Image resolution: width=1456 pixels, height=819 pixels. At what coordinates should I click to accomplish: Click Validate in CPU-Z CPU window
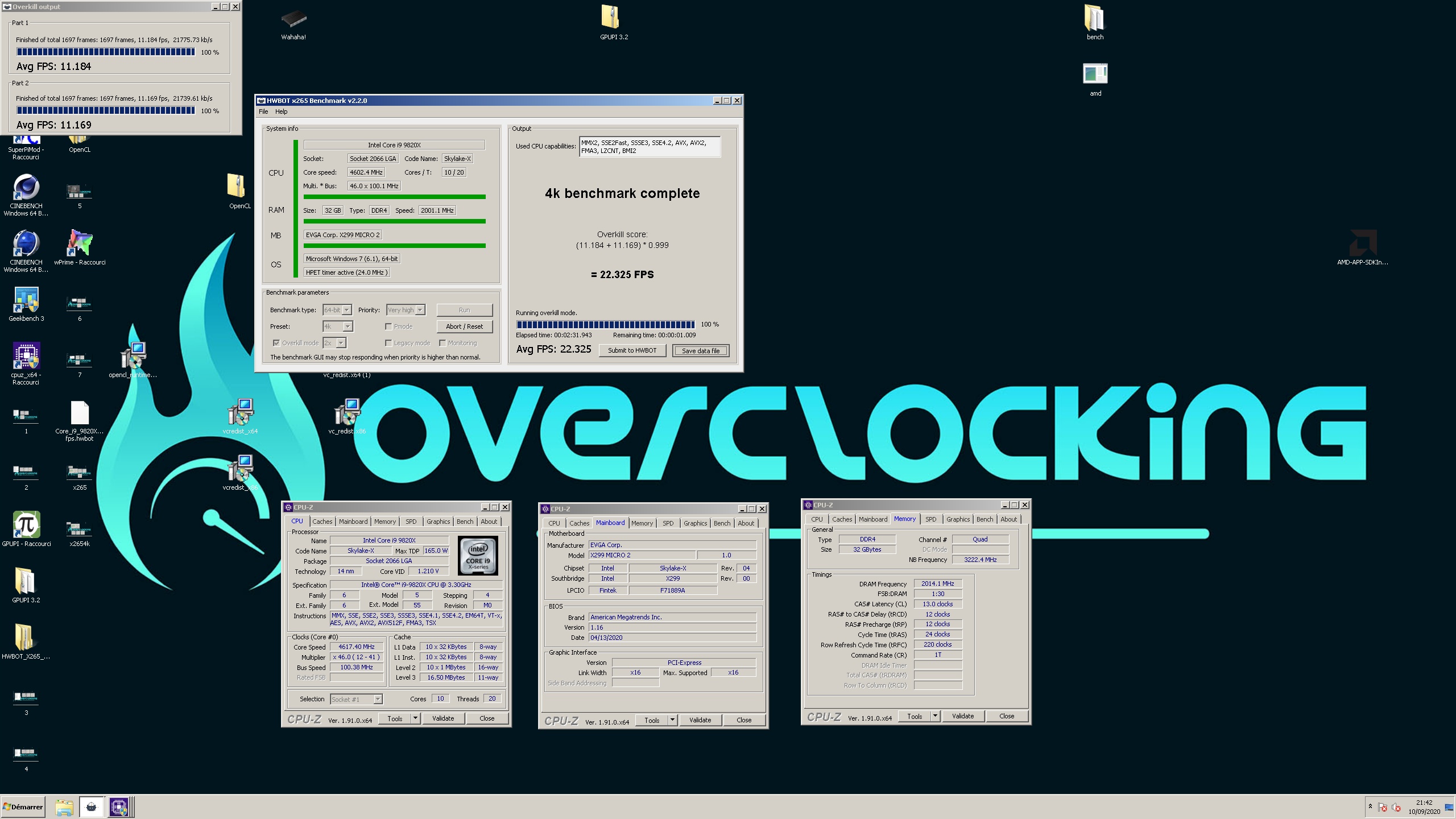(x=443, y=718)
